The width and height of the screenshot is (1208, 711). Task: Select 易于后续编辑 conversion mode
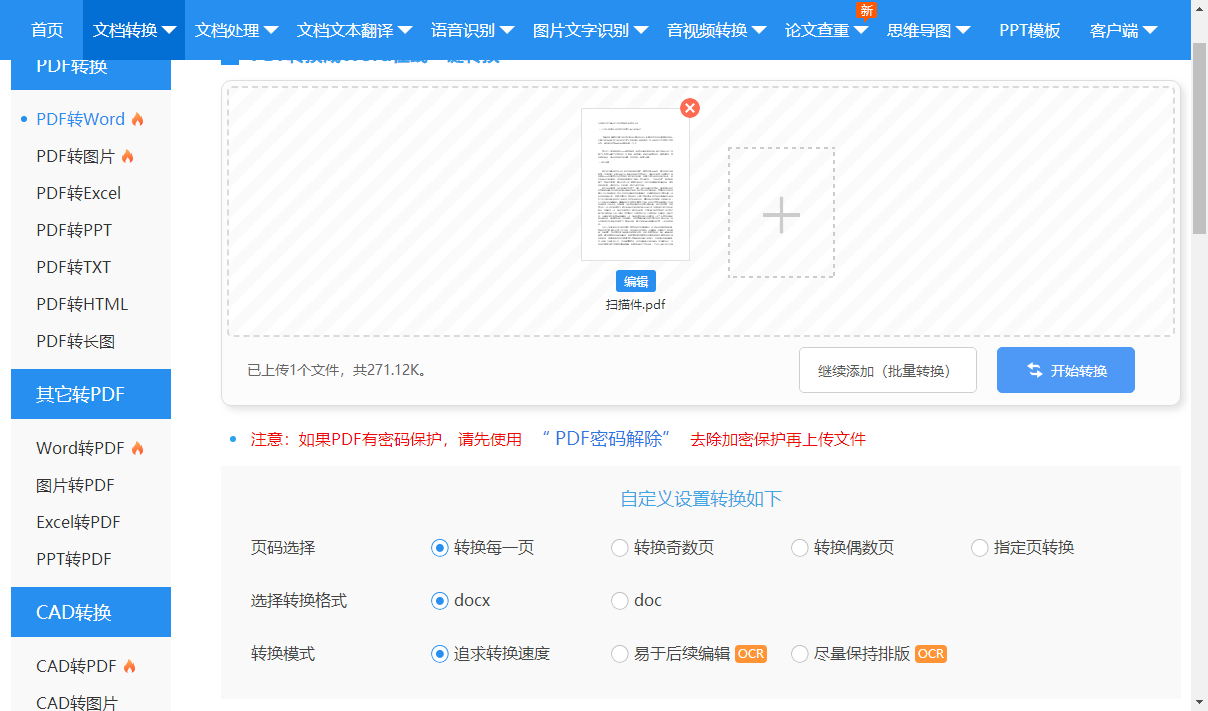pos(619,654)
